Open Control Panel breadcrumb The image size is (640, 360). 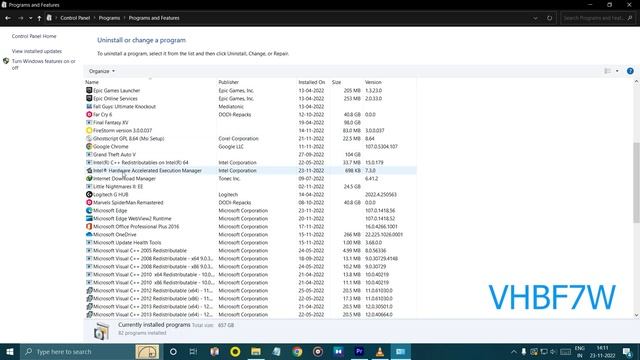[x=75, y=18]
